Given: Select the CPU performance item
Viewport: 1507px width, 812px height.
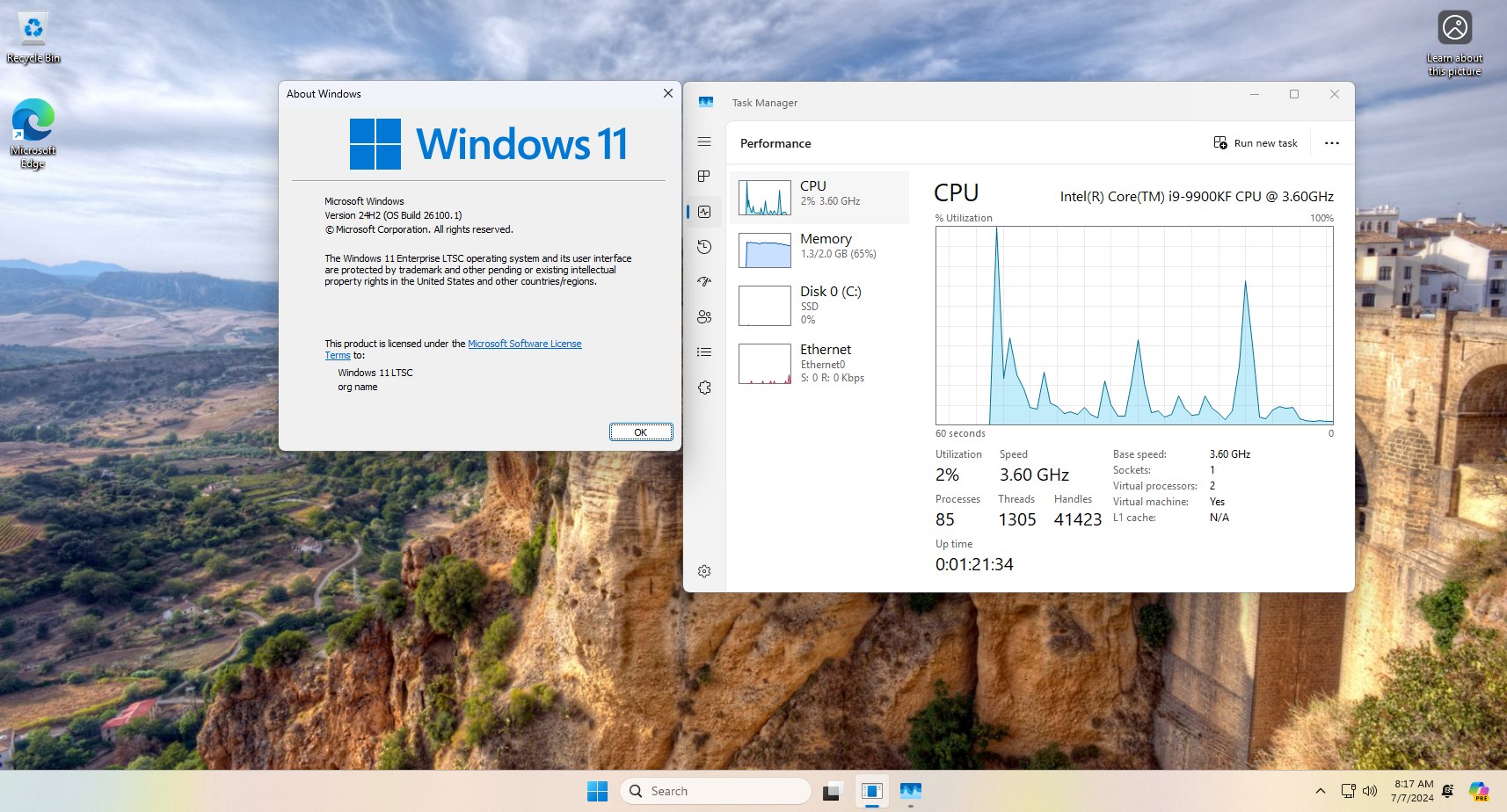Looking at the screenshot, I should click(819, 197).
